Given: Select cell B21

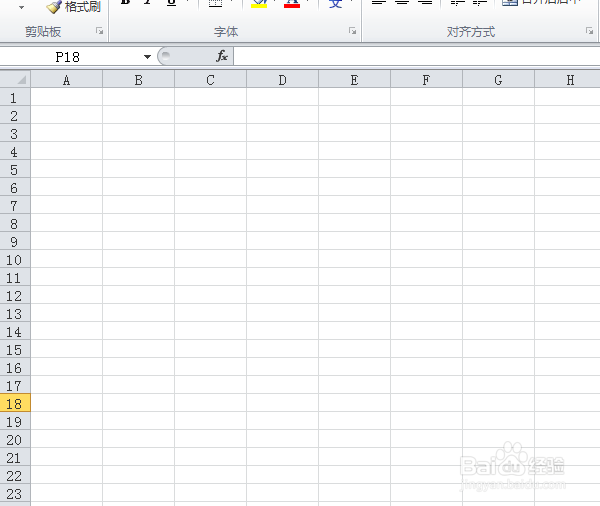Looking at the screenshot, I should pos(139,457).
